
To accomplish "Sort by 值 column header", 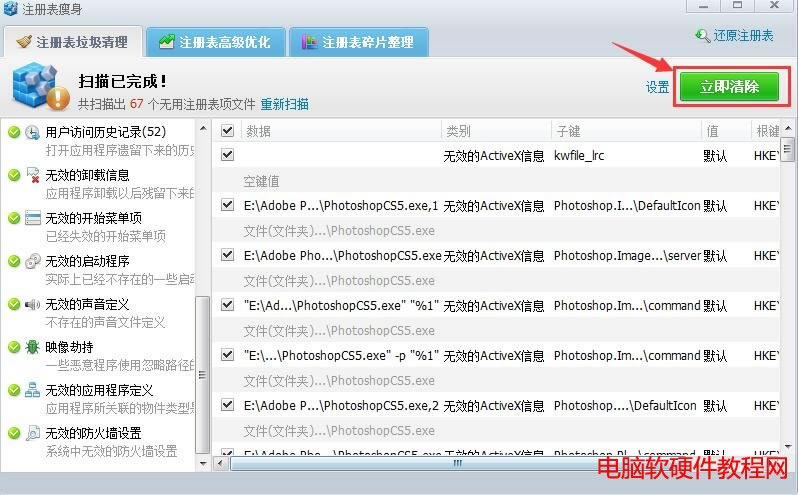I will [x=726, y=131].
